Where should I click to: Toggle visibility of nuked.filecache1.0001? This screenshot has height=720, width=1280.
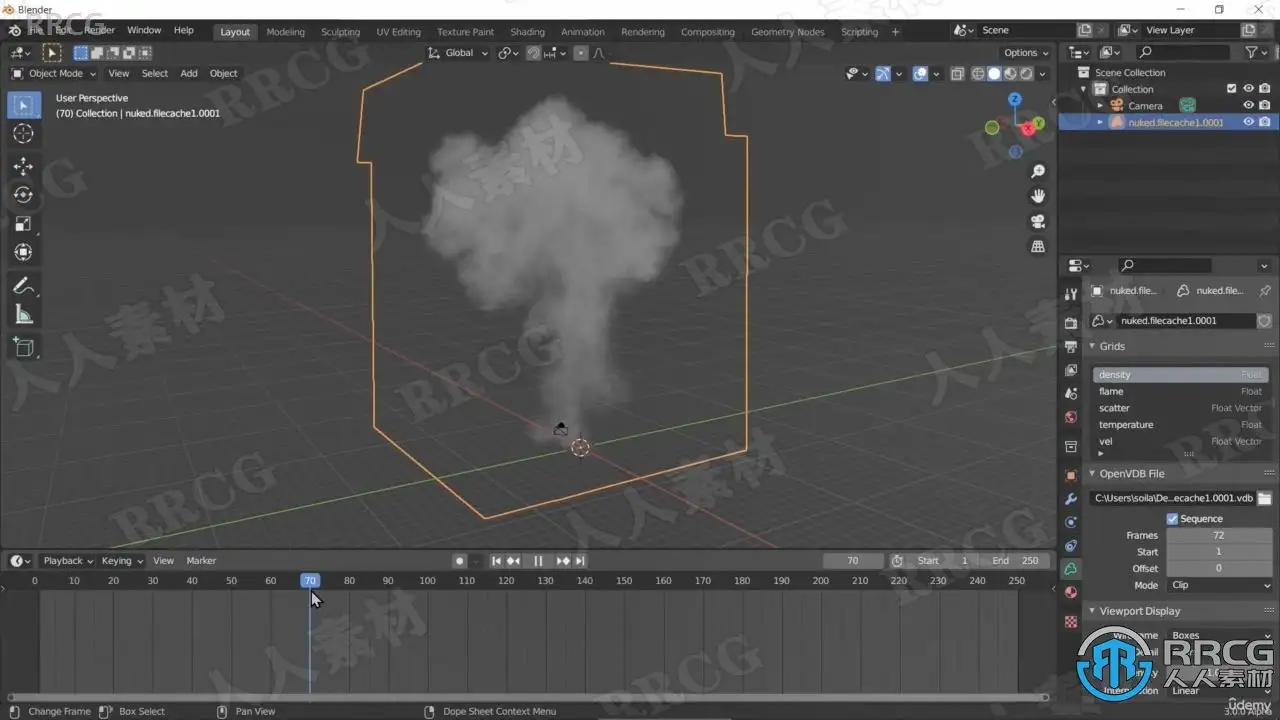pos(1248,122)
